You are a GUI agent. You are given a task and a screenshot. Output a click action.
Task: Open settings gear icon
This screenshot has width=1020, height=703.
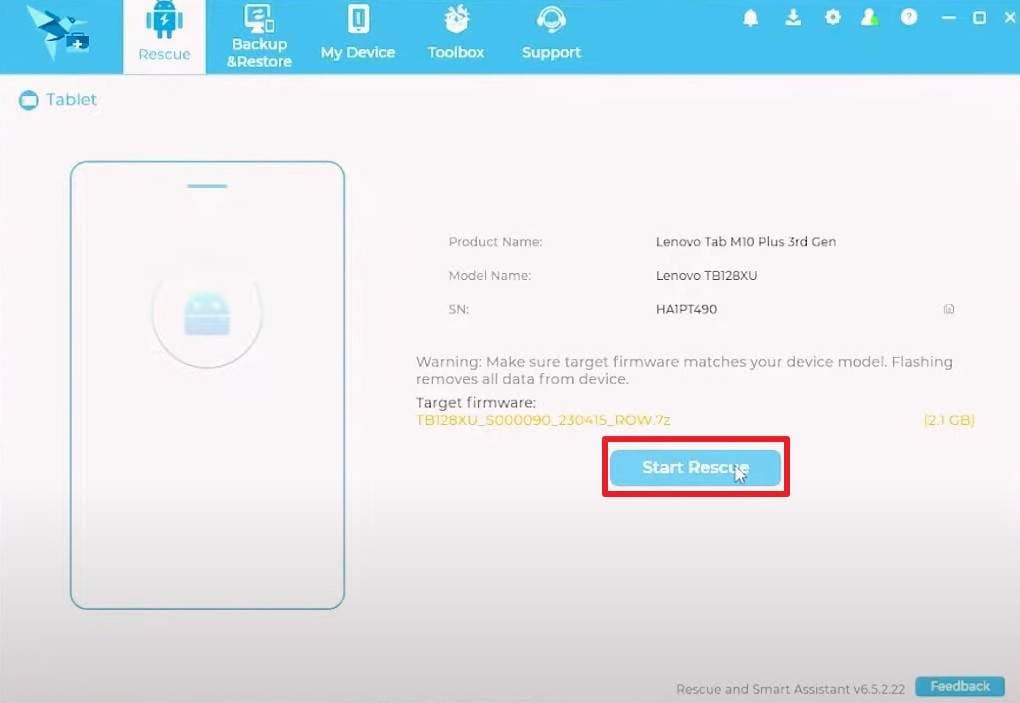[x=833, y=18]
